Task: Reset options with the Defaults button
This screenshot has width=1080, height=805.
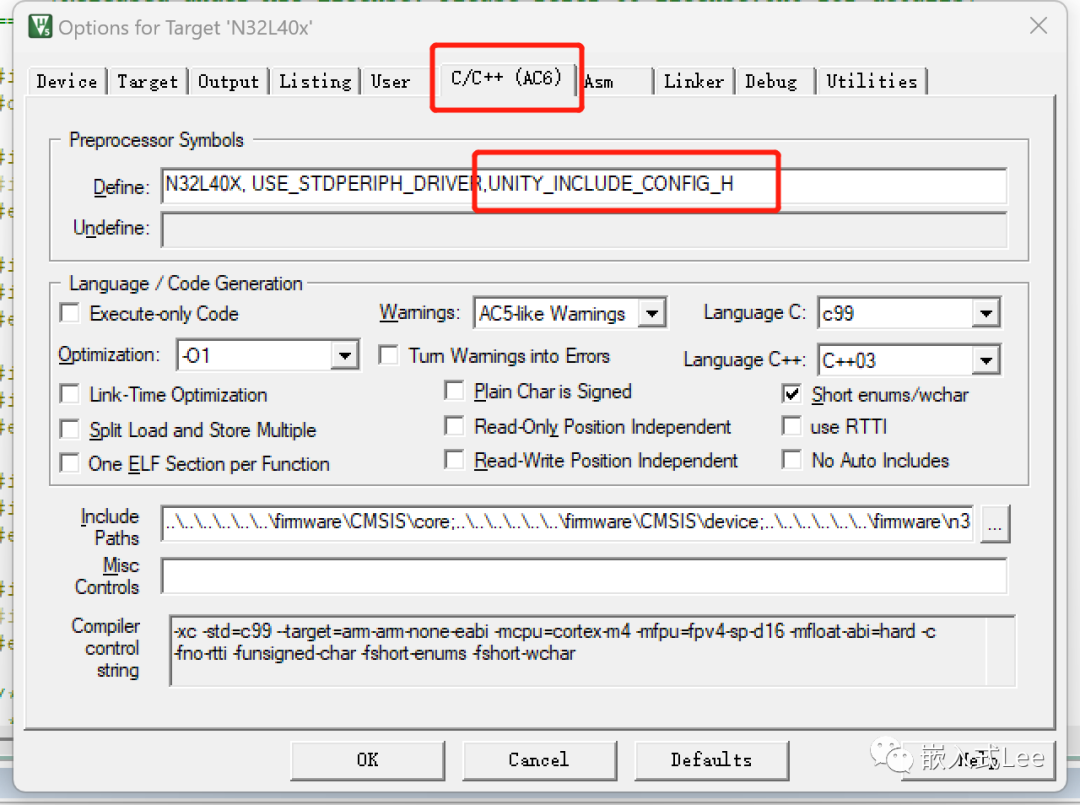Action: click(x=711, y=760)
